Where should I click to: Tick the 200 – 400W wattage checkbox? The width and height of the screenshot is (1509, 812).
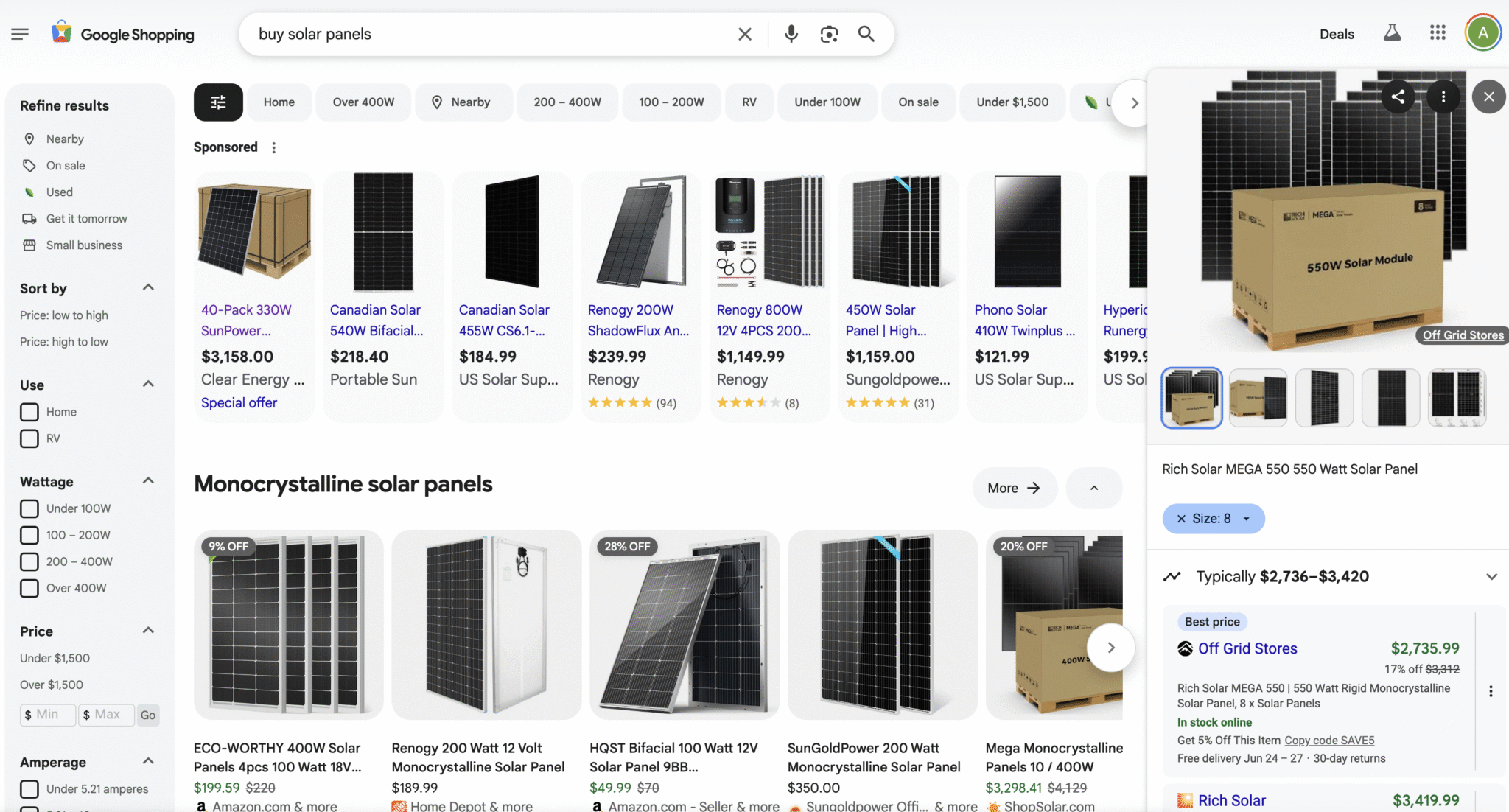29,561
